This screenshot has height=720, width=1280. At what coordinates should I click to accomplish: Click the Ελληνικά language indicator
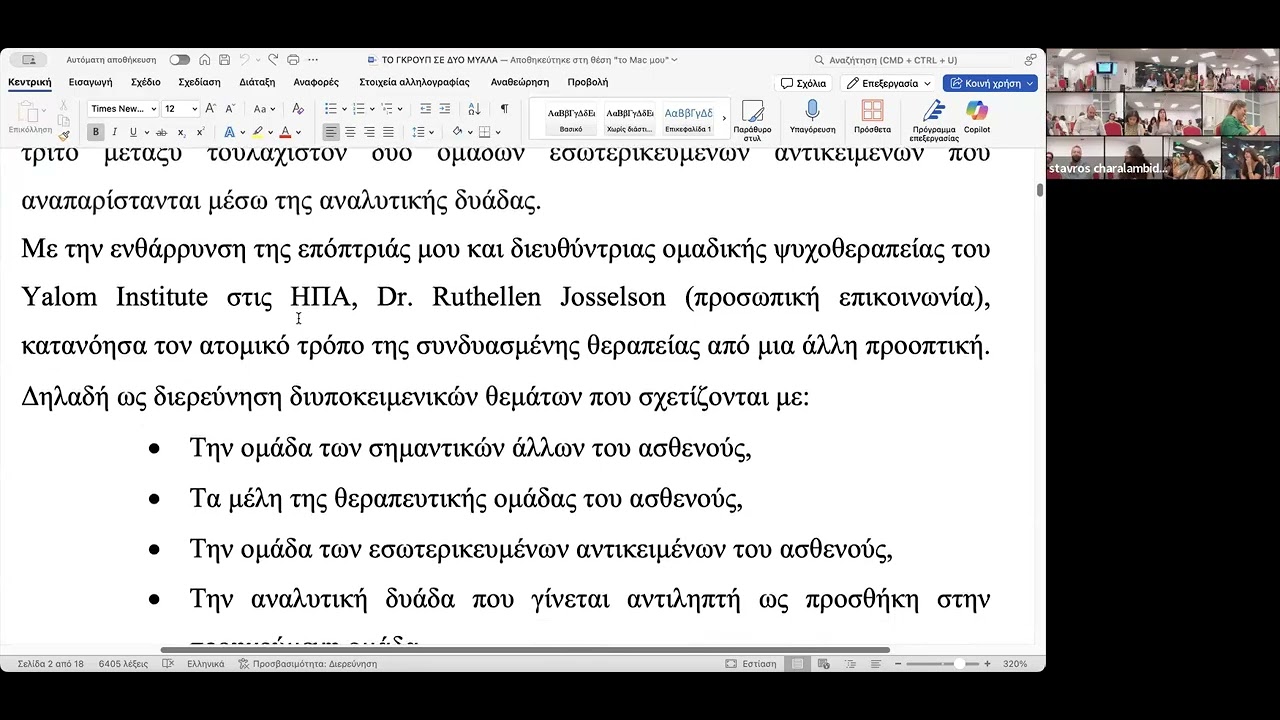coord(205,663)
